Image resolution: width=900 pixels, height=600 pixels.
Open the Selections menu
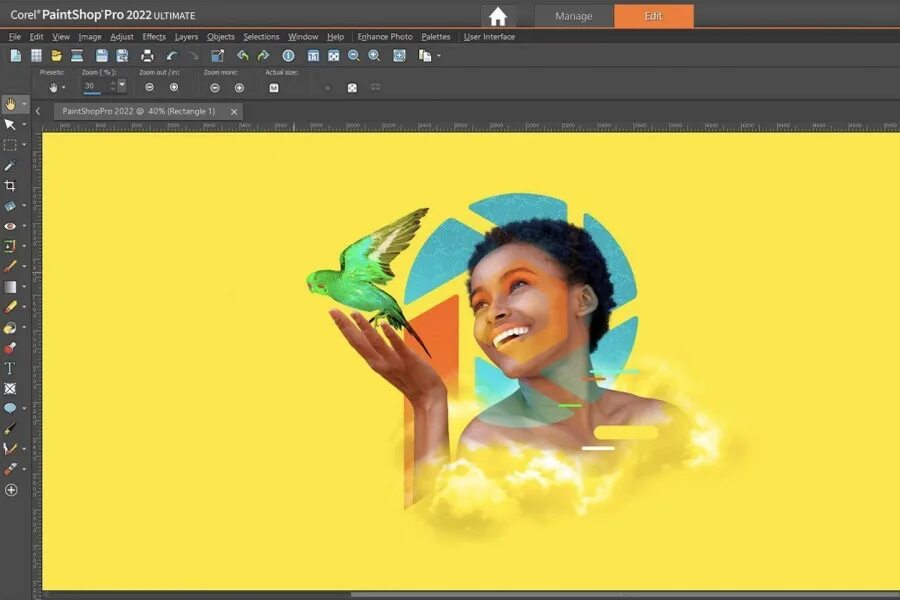coord(261,36)
